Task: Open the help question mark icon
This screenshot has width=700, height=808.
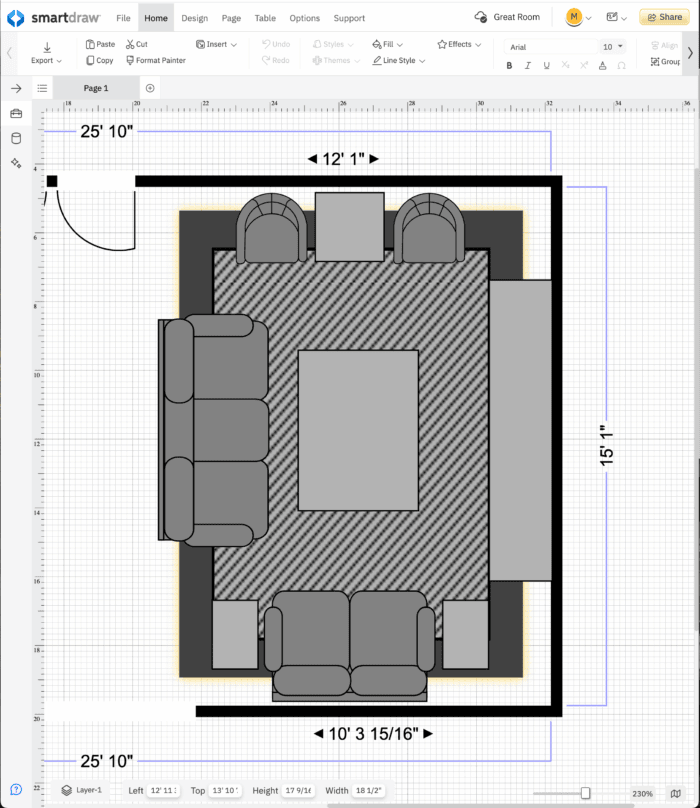Action: (16, 789)
